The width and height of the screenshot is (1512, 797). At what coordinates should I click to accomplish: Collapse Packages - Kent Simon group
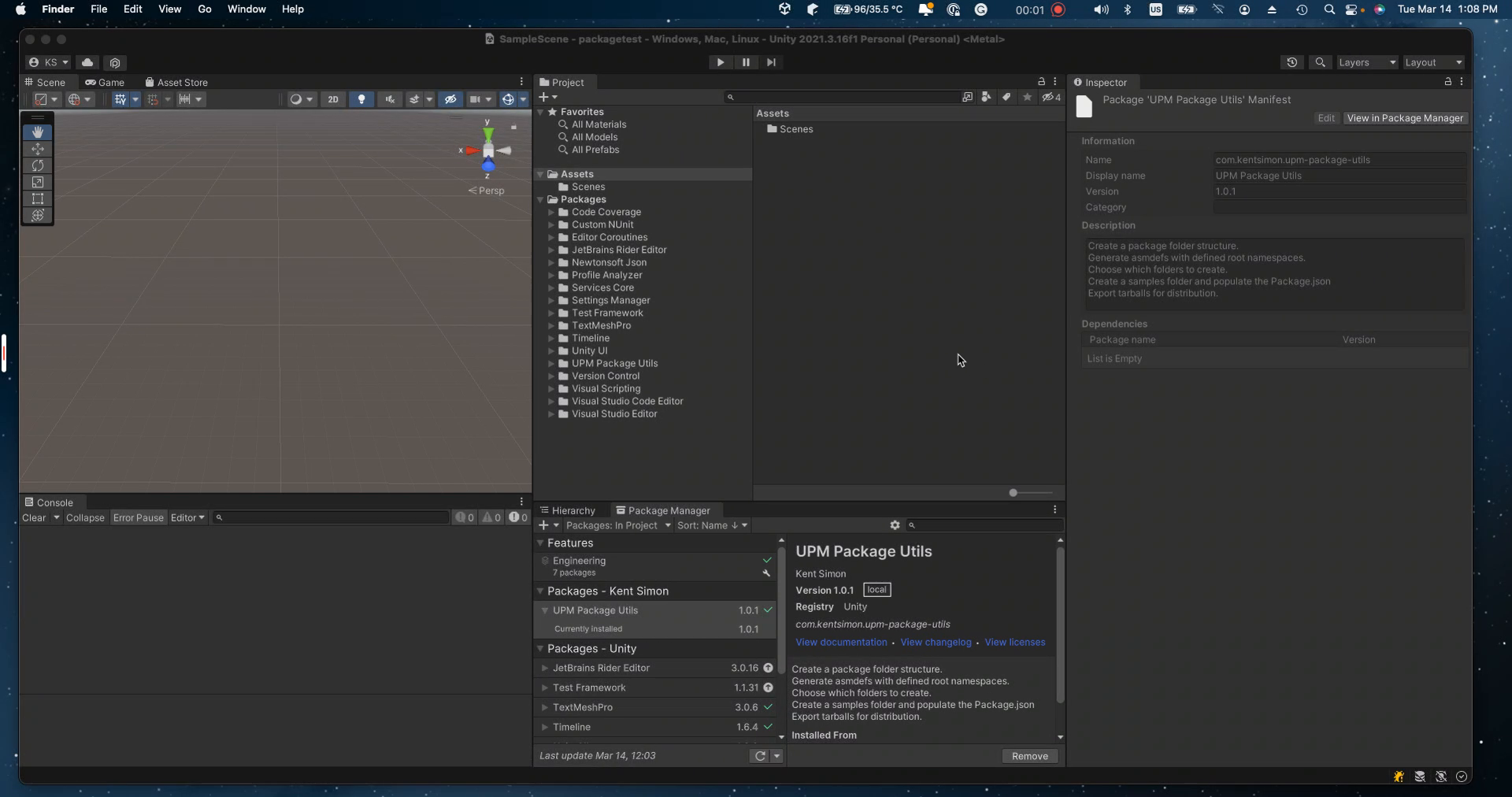[x=540, y=591]
